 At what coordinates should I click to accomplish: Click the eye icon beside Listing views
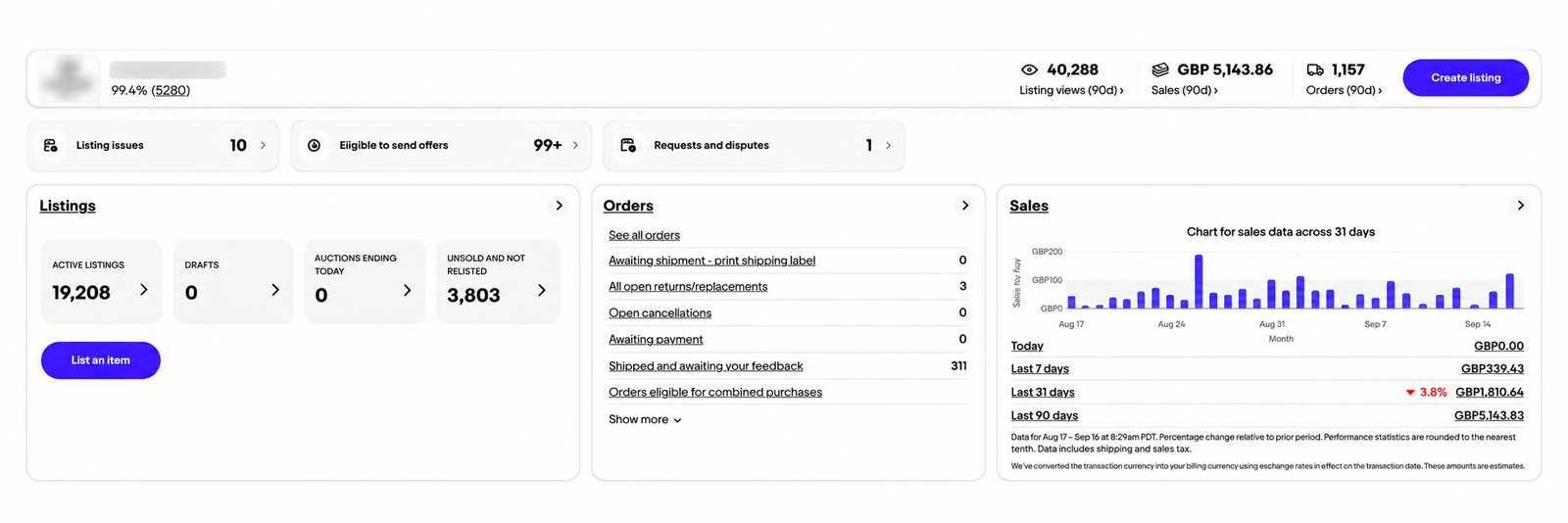coord(1029,70)
